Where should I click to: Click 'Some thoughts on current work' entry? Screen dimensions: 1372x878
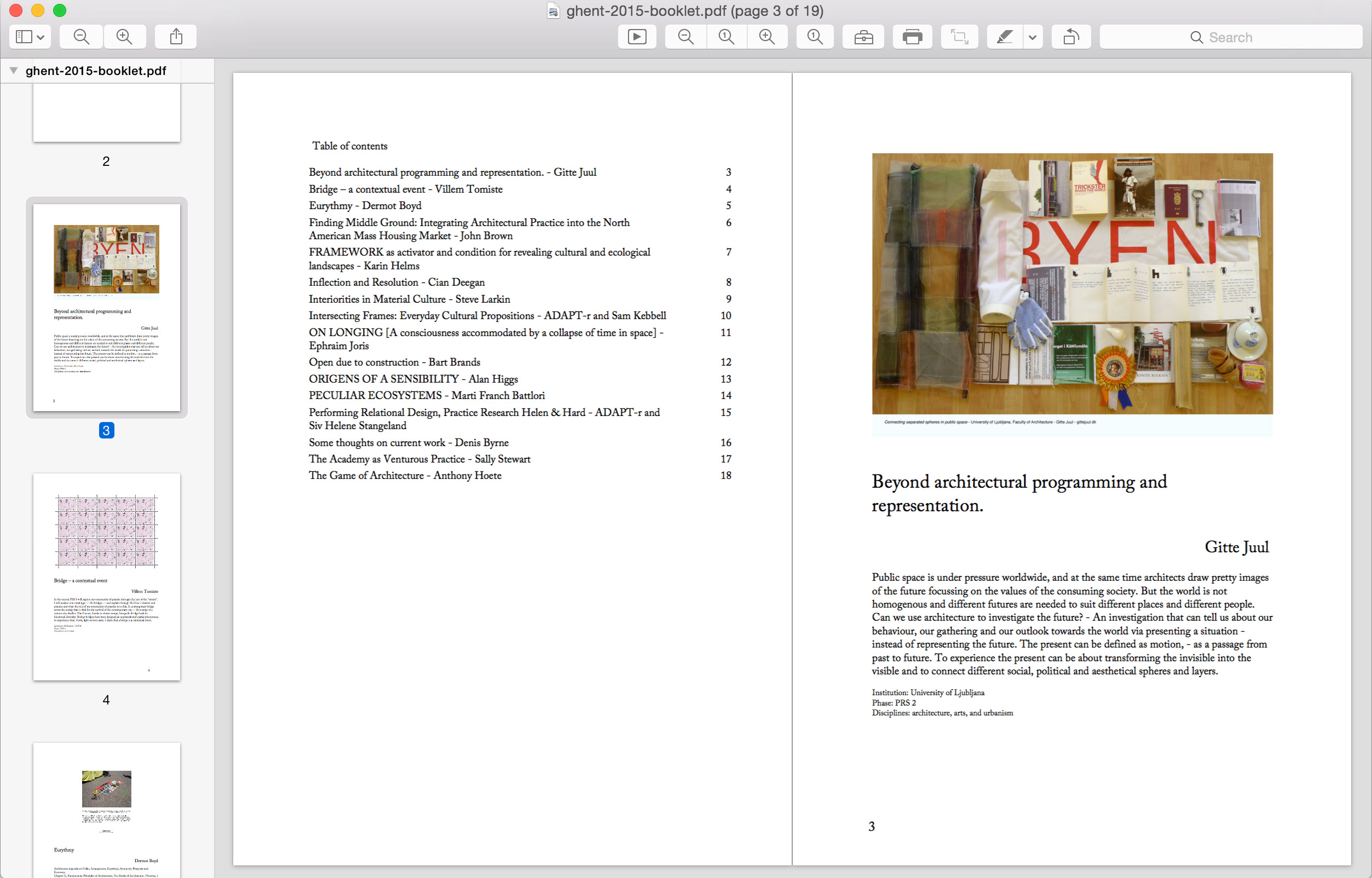coord(408,443)
